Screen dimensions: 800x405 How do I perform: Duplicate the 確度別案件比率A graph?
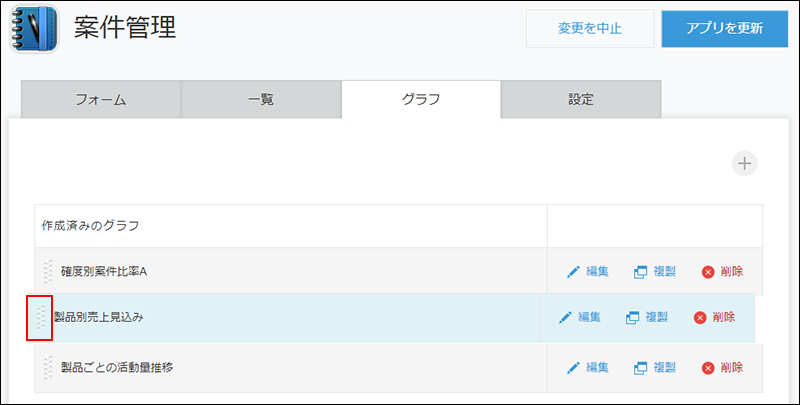pos(655,271)
